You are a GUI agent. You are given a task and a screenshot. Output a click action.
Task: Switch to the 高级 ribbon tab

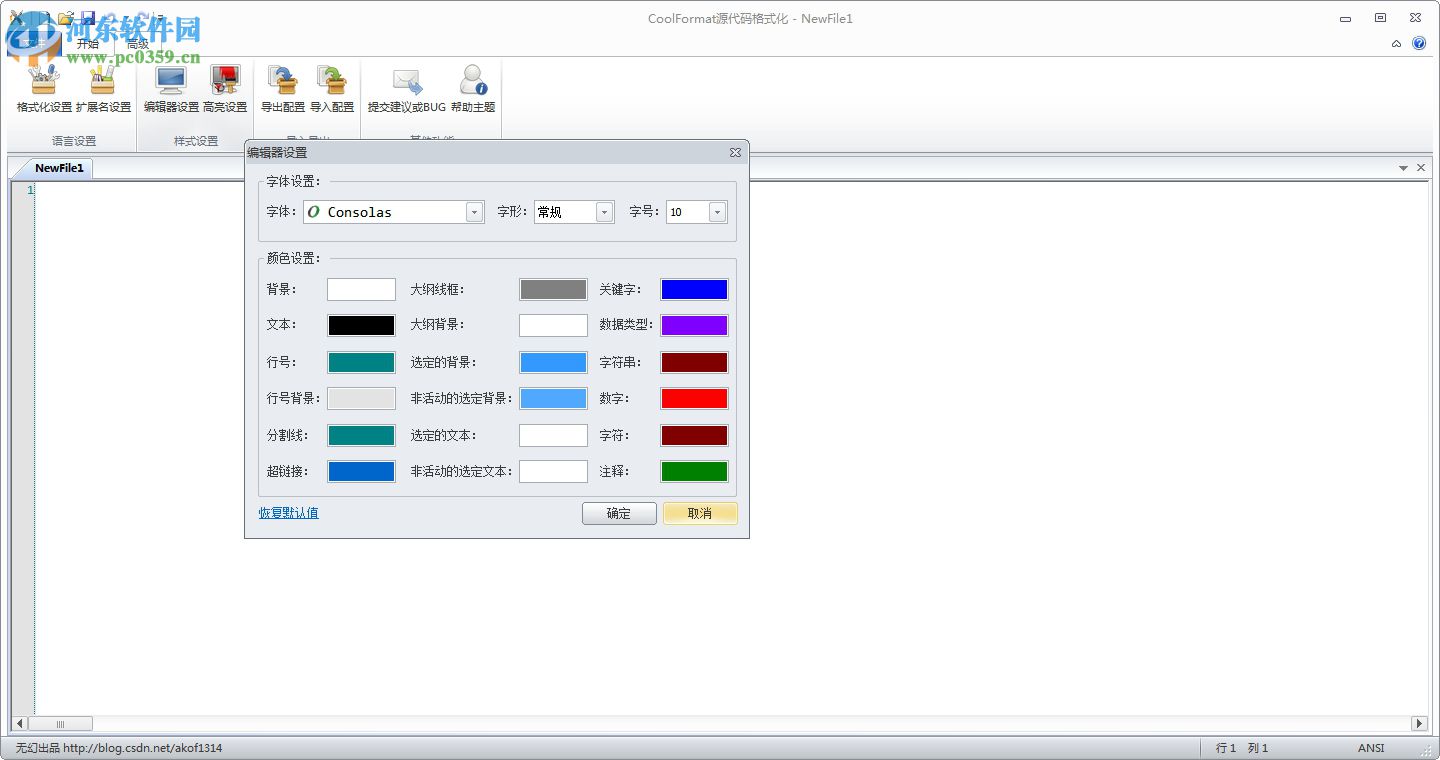pos(137,43)
